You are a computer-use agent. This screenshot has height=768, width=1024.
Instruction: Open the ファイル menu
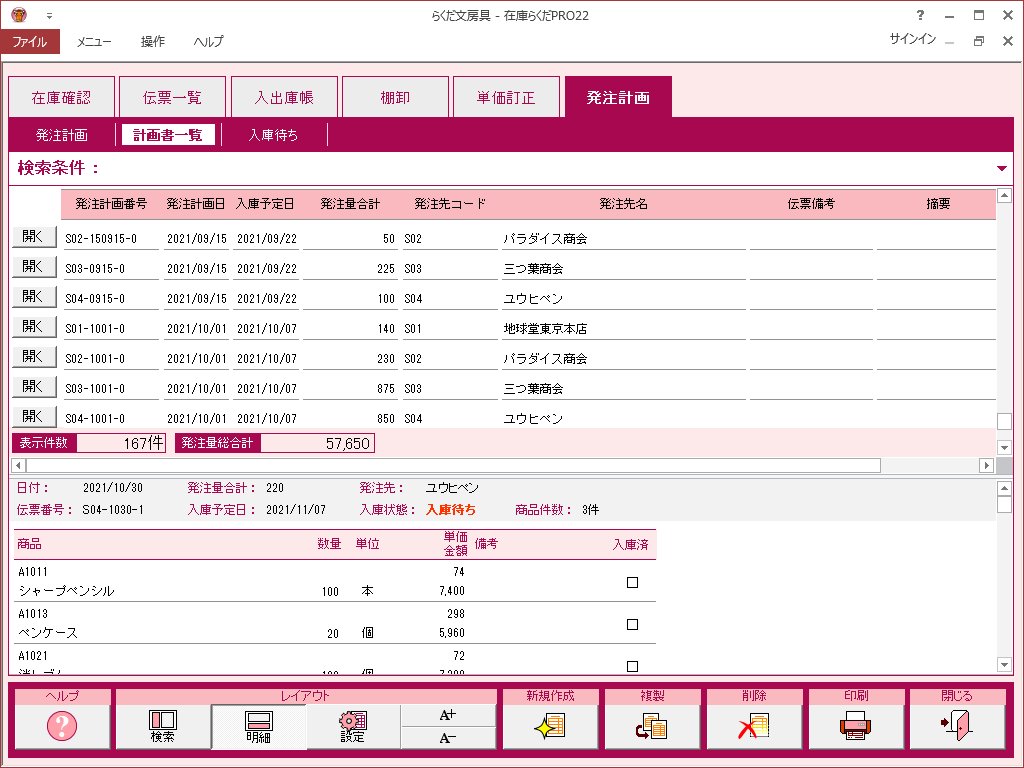point(30,41)
